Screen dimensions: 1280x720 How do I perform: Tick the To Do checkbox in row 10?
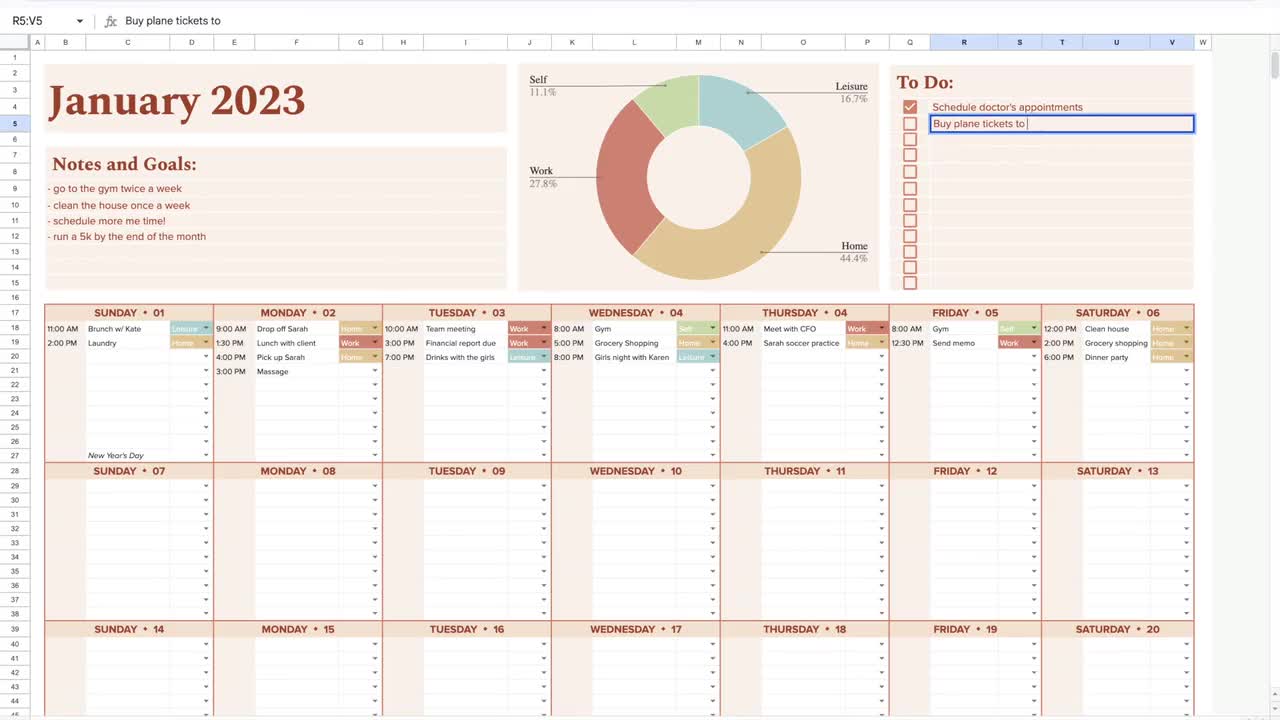coord(910,204)
